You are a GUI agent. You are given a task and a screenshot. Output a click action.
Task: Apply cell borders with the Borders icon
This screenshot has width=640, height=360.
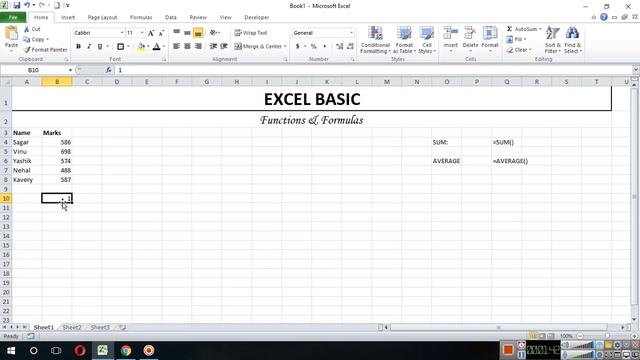point(120,47)
